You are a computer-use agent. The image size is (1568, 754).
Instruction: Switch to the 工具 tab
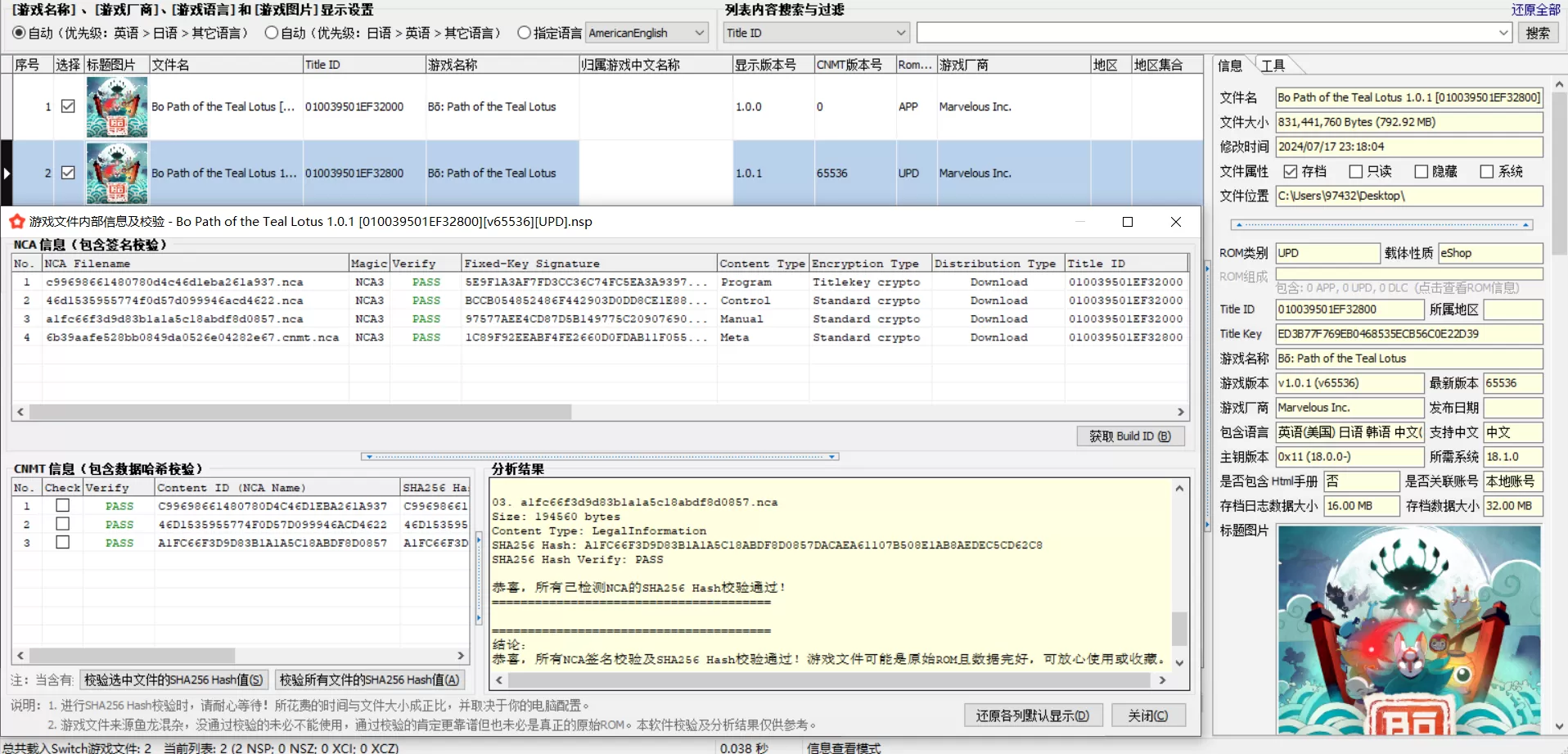point(1273,65)
